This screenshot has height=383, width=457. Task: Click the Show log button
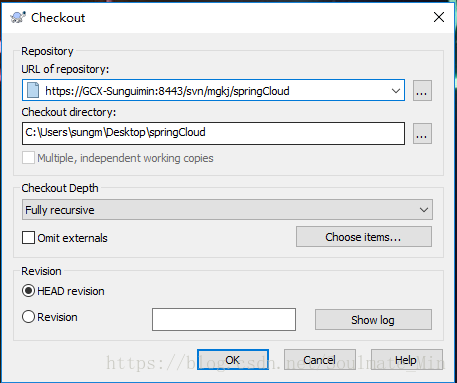click(x=373, y=320)
